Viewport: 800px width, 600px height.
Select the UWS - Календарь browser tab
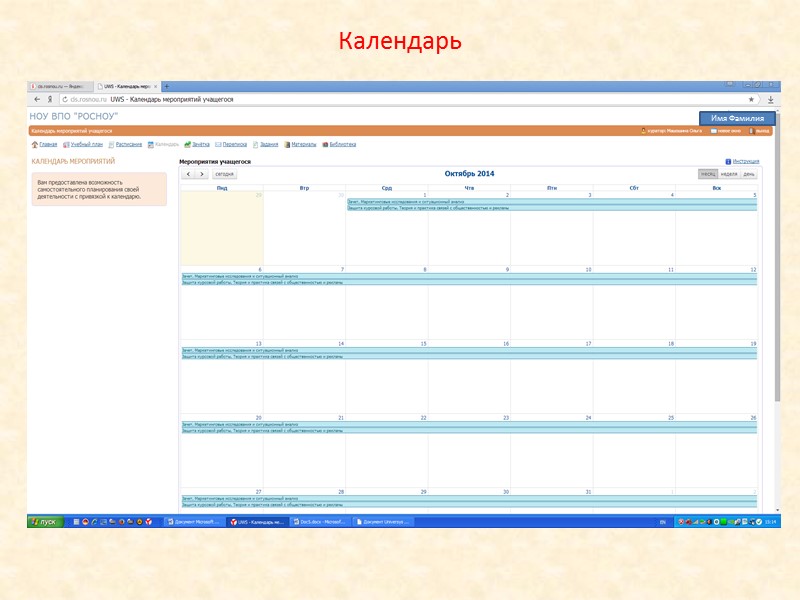pos(127,87)
